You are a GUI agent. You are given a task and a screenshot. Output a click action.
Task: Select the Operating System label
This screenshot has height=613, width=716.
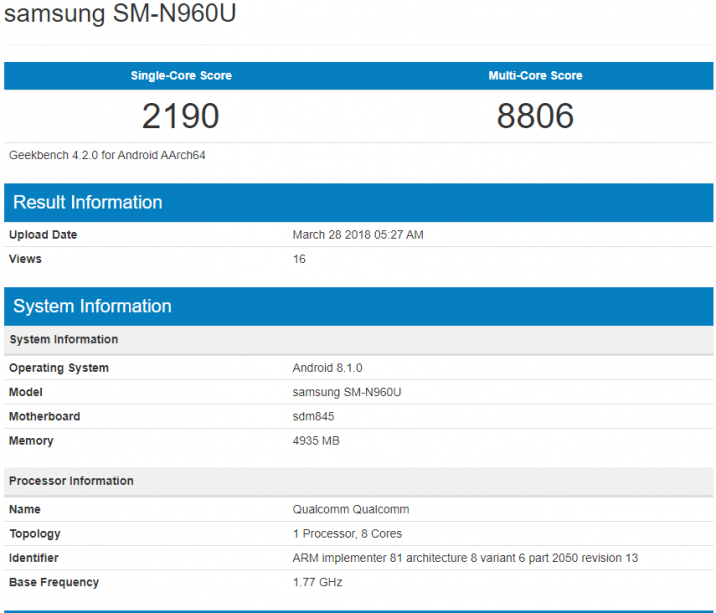pyautogui.click(x=59, y=368)
